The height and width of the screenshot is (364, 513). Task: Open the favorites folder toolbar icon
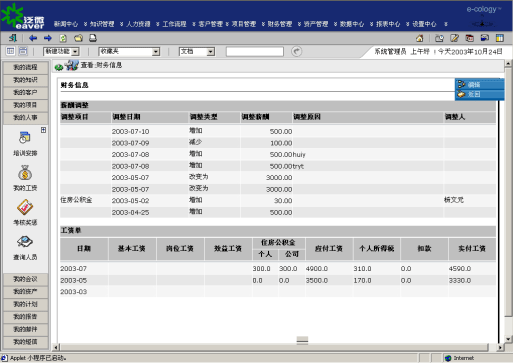(78, 38)
